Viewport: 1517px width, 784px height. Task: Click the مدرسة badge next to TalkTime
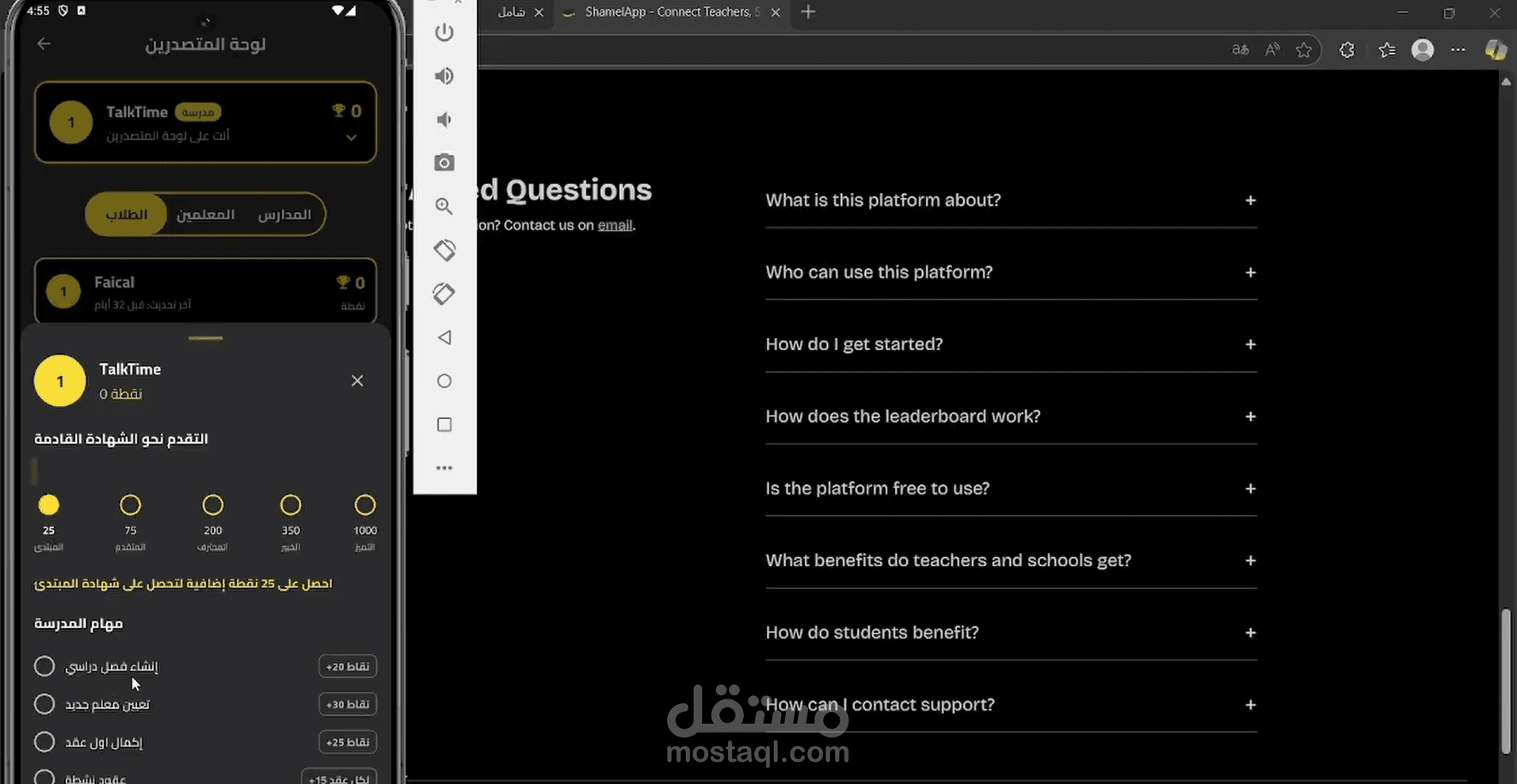[x=197, y=112]
